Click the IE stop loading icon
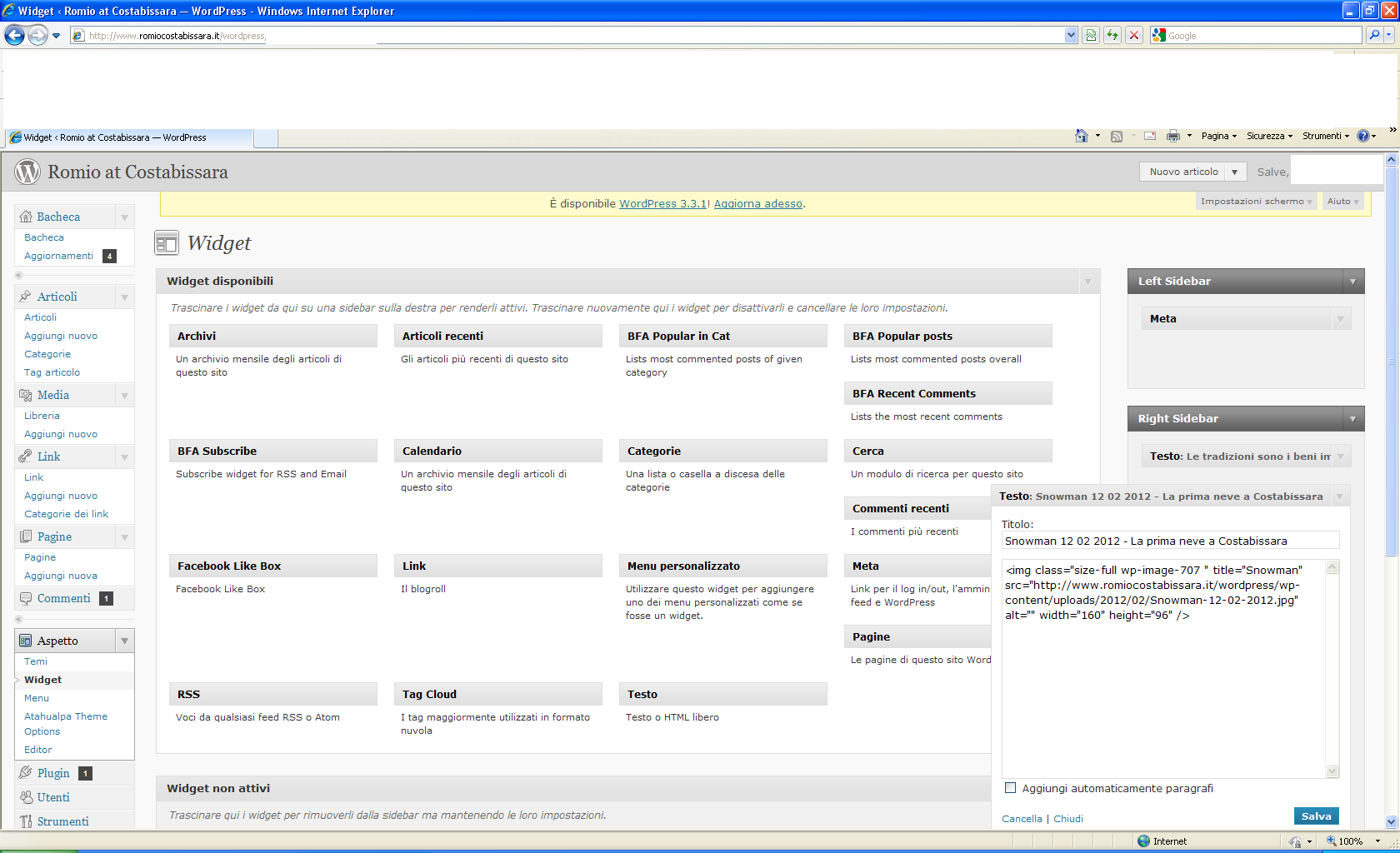This screenshot has width=1400, height=853. tap(1133, 35)
